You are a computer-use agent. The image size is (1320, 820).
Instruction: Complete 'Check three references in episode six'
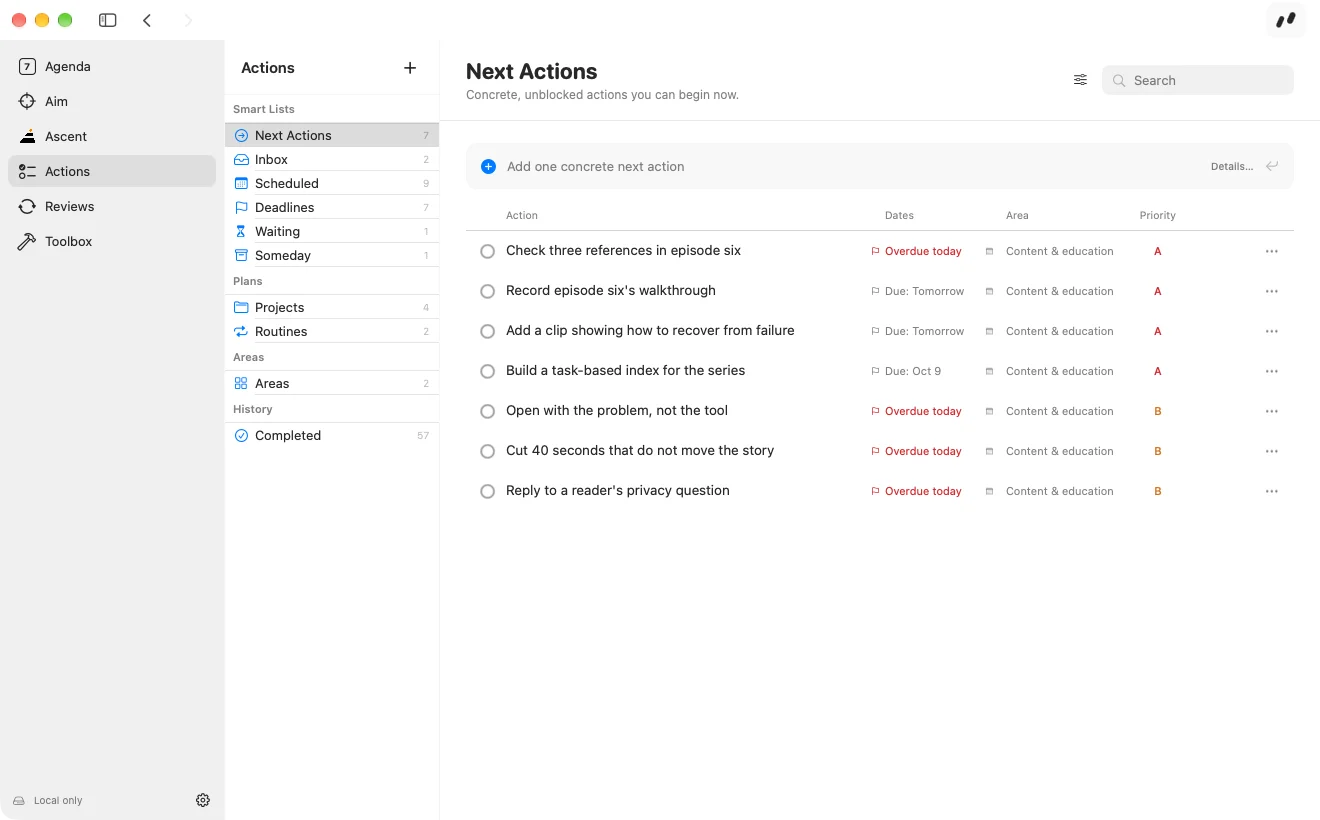click(x=487, y=251)
